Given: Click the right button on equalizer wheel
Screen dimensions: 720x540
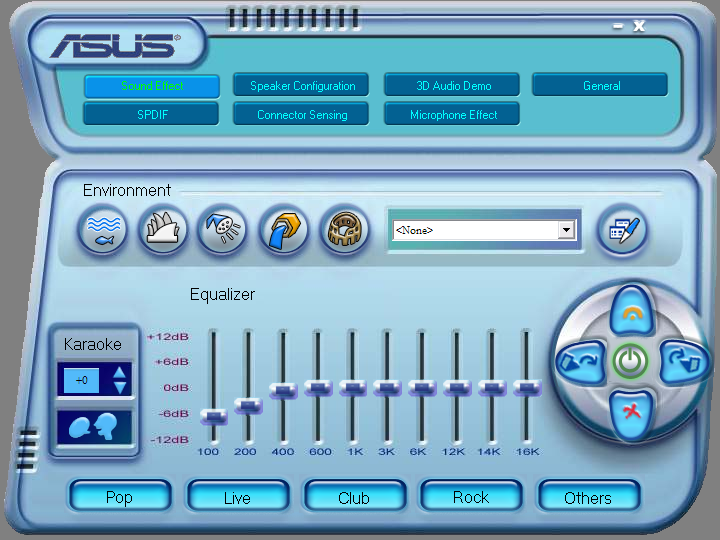Looking at the screenshot, I should 682,361.
